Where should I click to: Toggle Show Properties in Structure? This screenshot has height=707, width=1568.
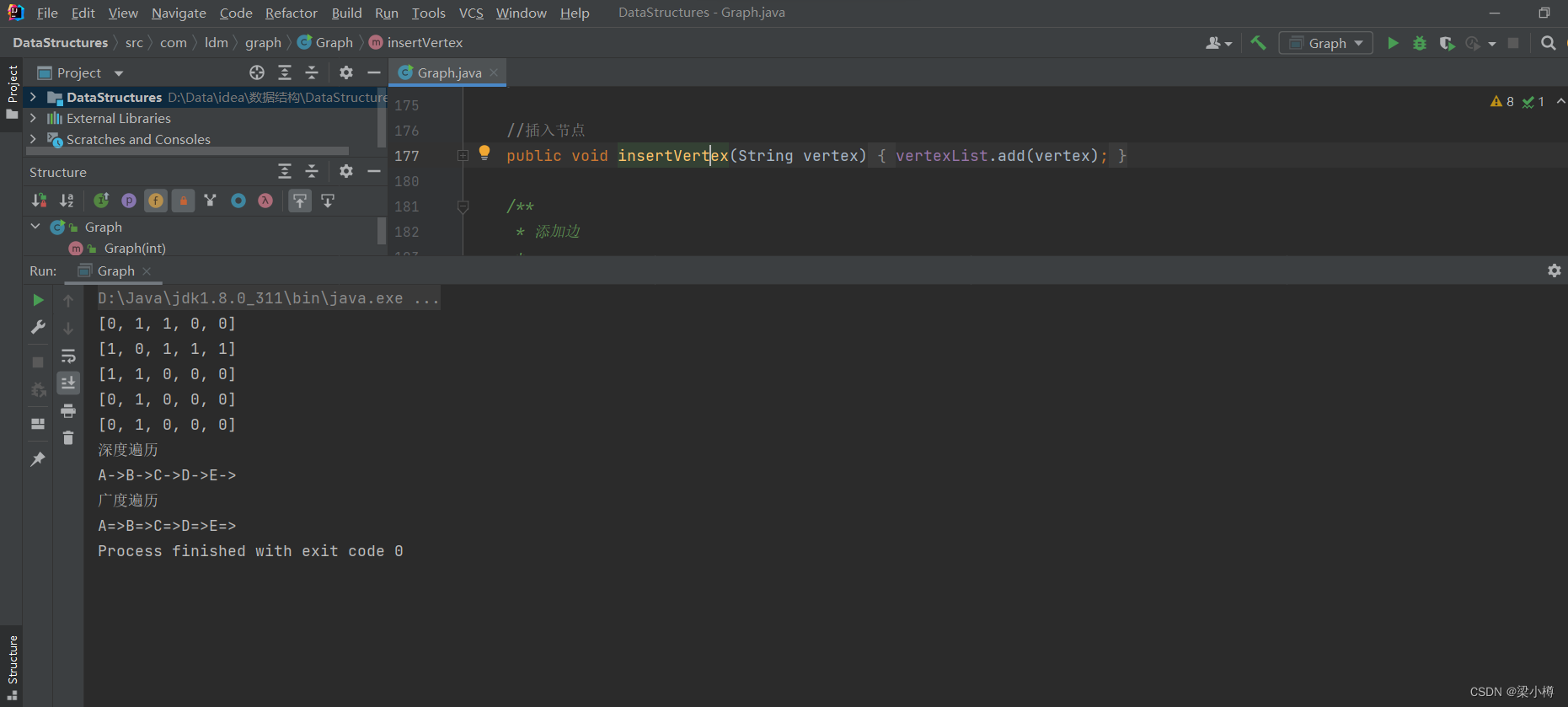tap(129, 201)
